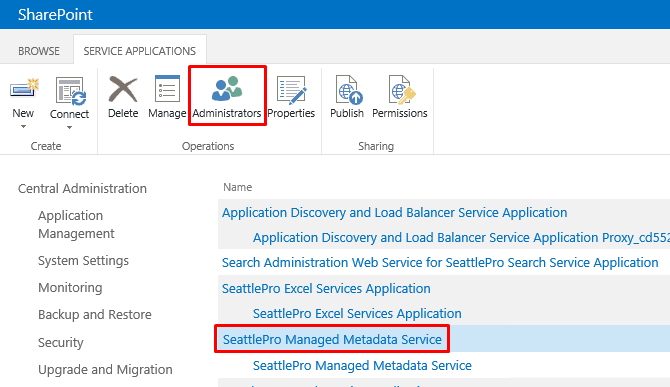Switch to the BROWSE tab

pos(39,51)
